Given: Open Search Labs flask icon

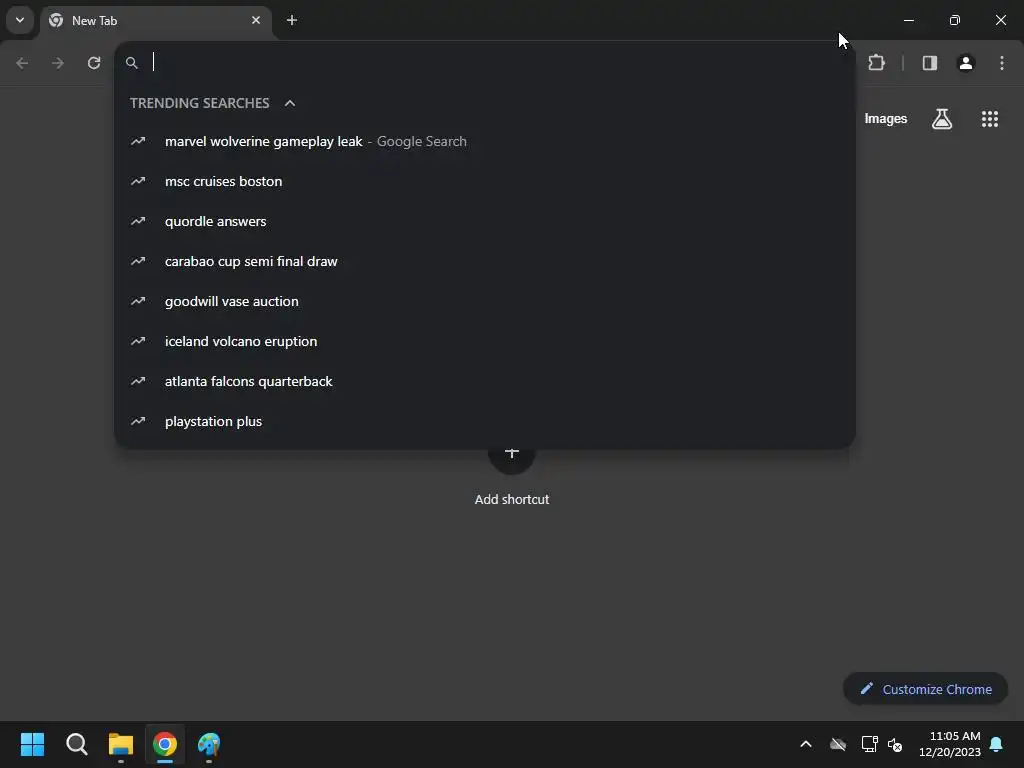Looking at the screenshot, I should [942, 119].
